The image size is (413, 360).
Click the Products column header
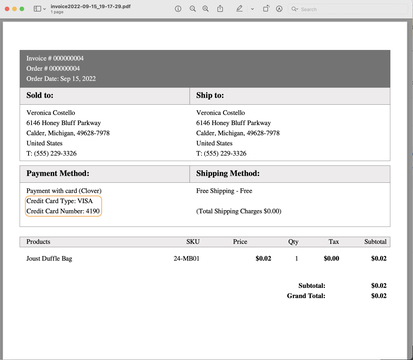click(x=38, y=242)
